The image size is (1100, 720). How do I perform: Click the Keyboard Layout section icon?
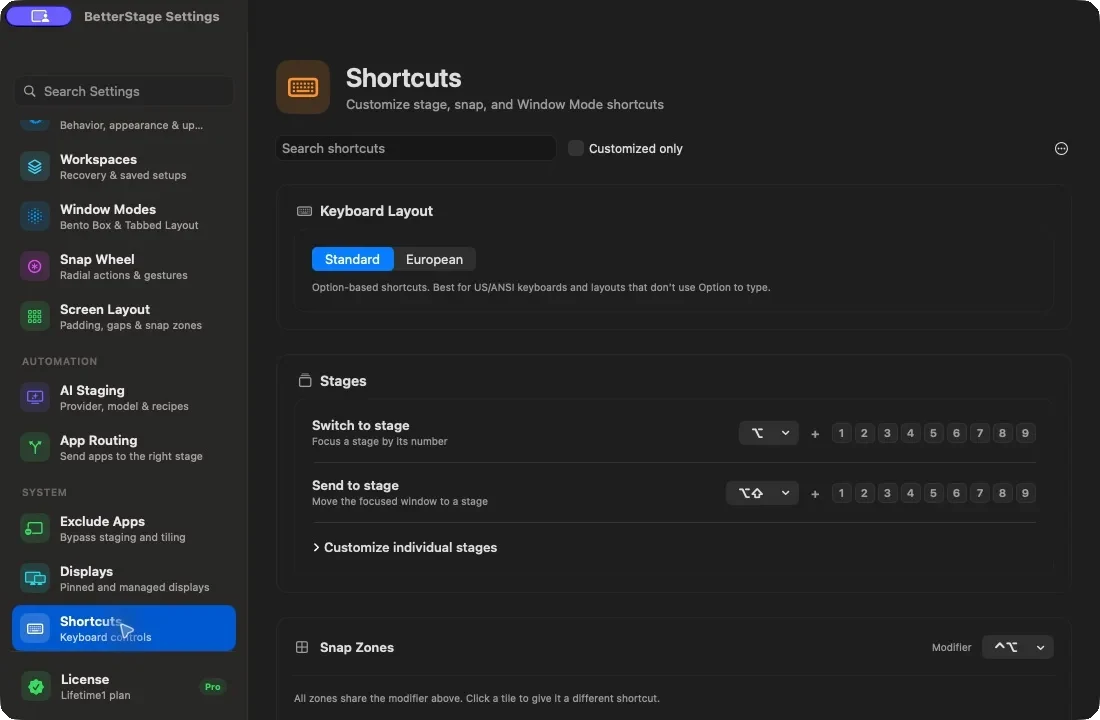click(x=304, y=211)
